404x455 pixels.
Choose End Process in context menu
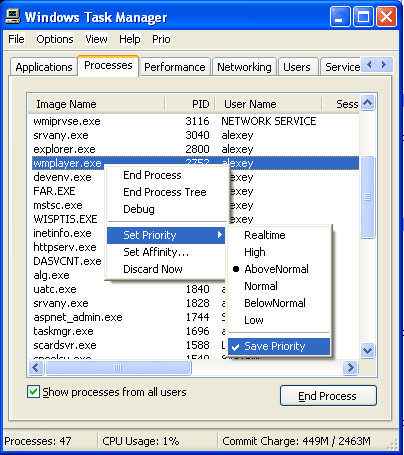pos(166,175)
